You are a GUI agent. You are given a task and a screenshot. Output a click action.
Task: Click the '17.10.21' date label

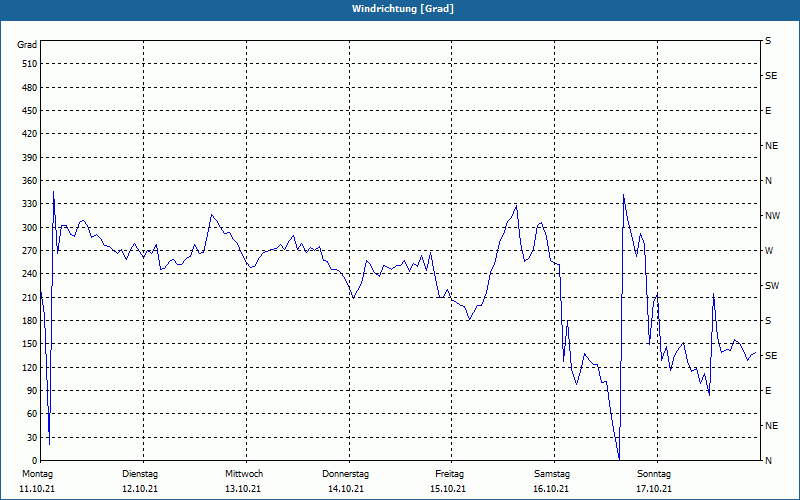pos(654,489)
